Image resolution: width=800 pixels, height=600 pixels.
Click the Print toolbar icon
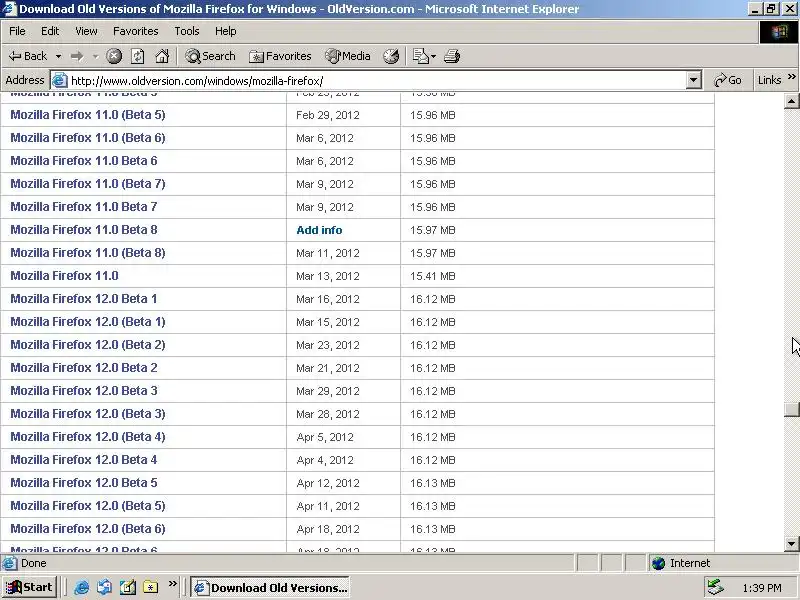tap(452, 56)
